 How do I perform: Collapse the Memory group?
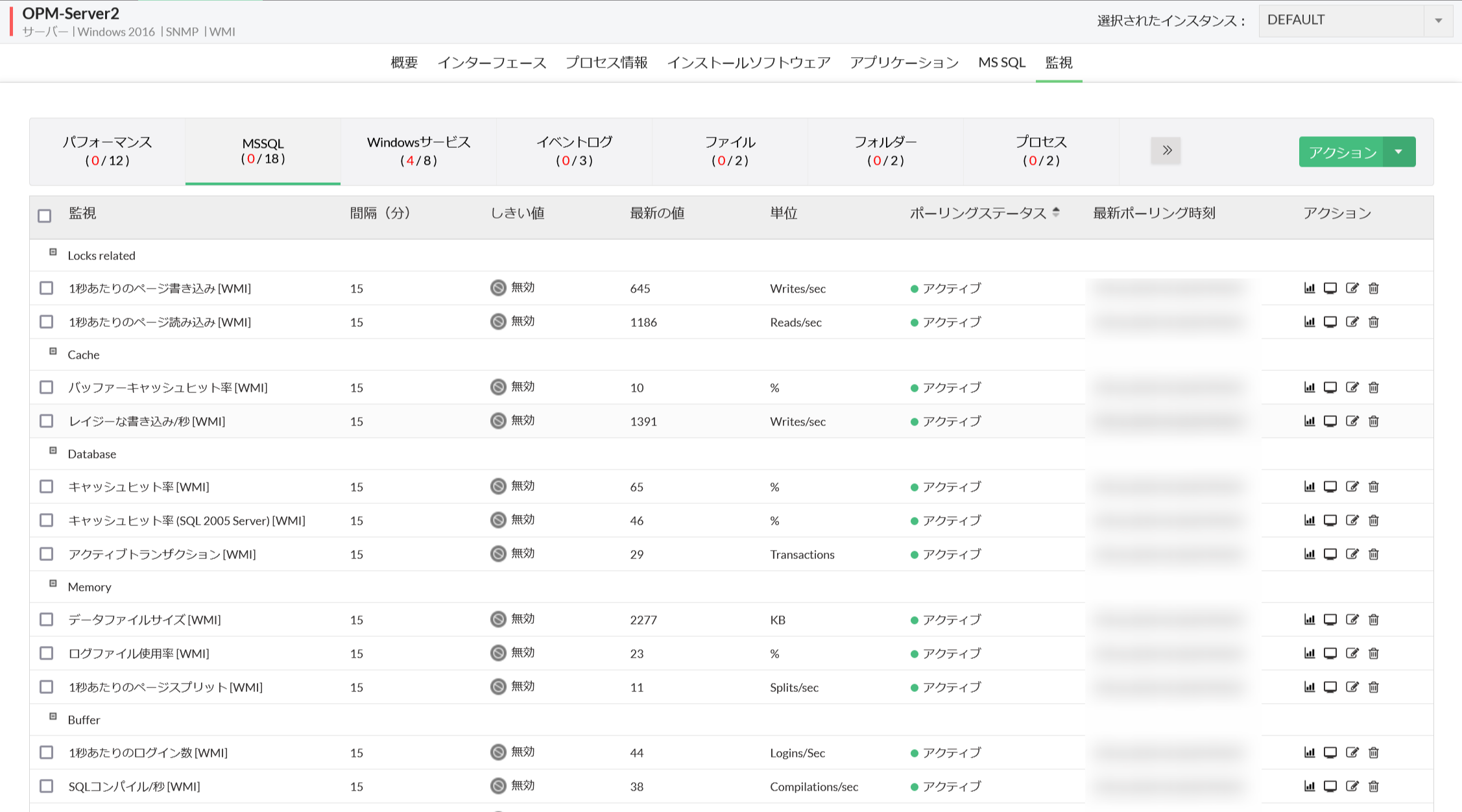[x=53, y=584]
